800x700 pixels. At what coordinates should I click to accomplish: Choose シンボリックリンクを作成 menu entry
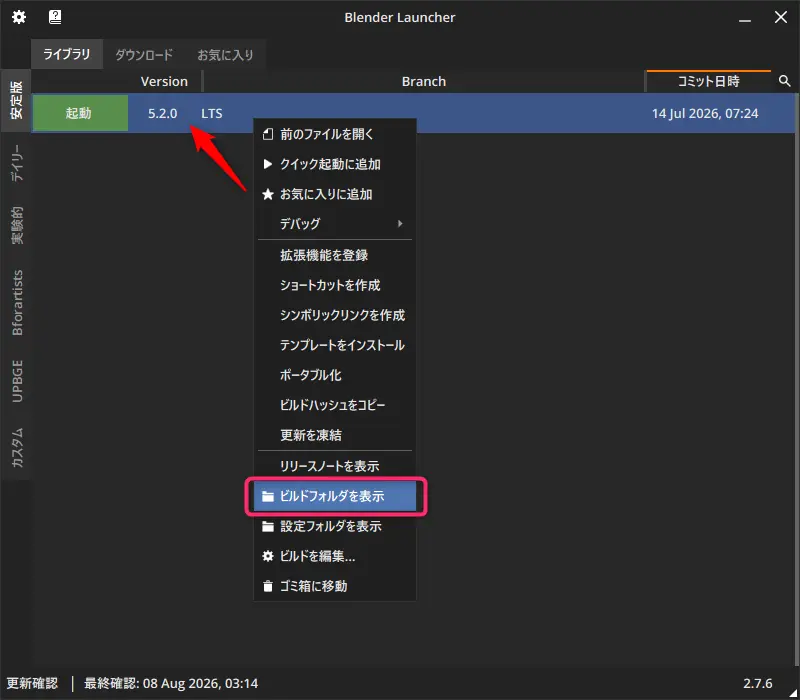coord(335,315)
